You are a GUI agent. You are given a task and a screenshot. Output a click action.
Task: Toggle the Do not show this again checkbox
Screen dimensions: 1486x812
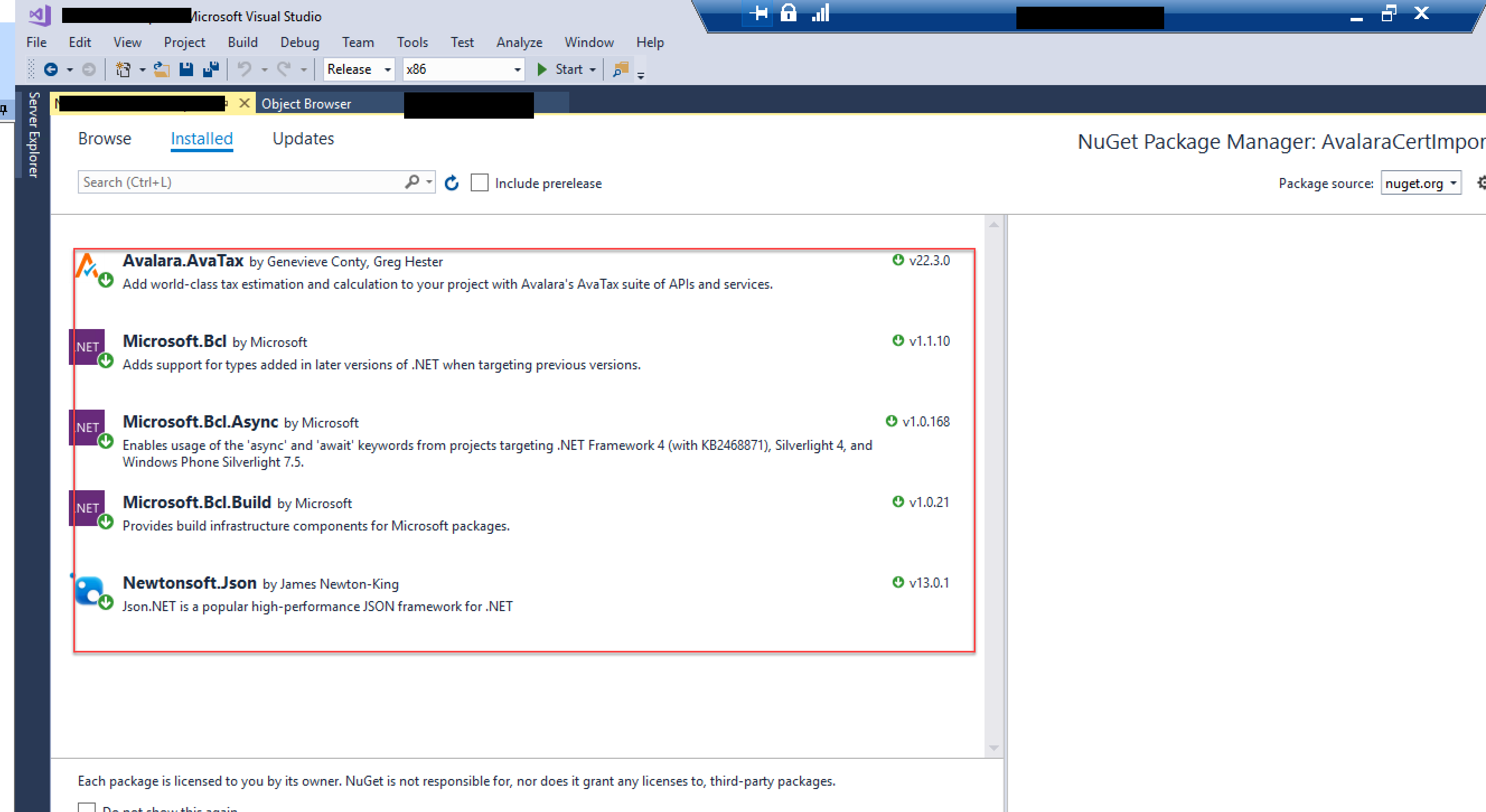click(x=87, y=808)
